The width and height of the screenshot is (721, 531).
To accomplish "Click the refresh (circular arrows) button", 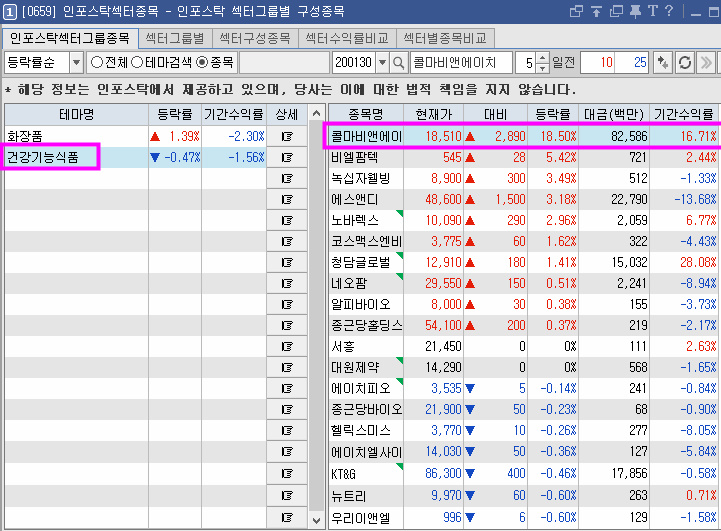I will 685,63.
